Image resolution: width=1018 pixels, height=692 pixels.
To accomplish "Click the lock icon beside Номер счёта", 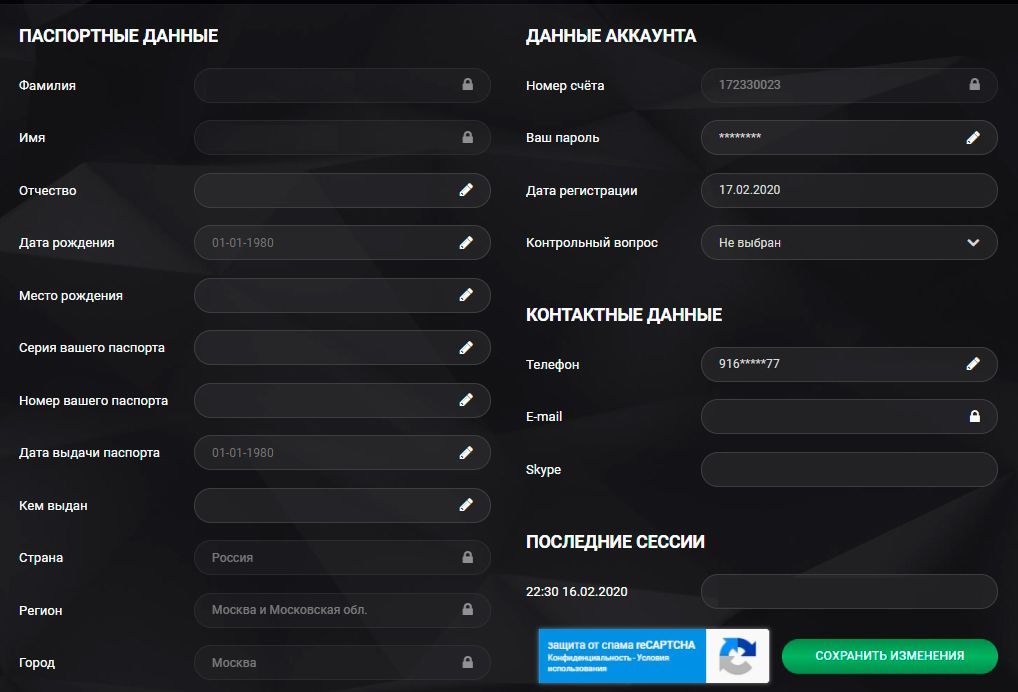I will [973, 85].
